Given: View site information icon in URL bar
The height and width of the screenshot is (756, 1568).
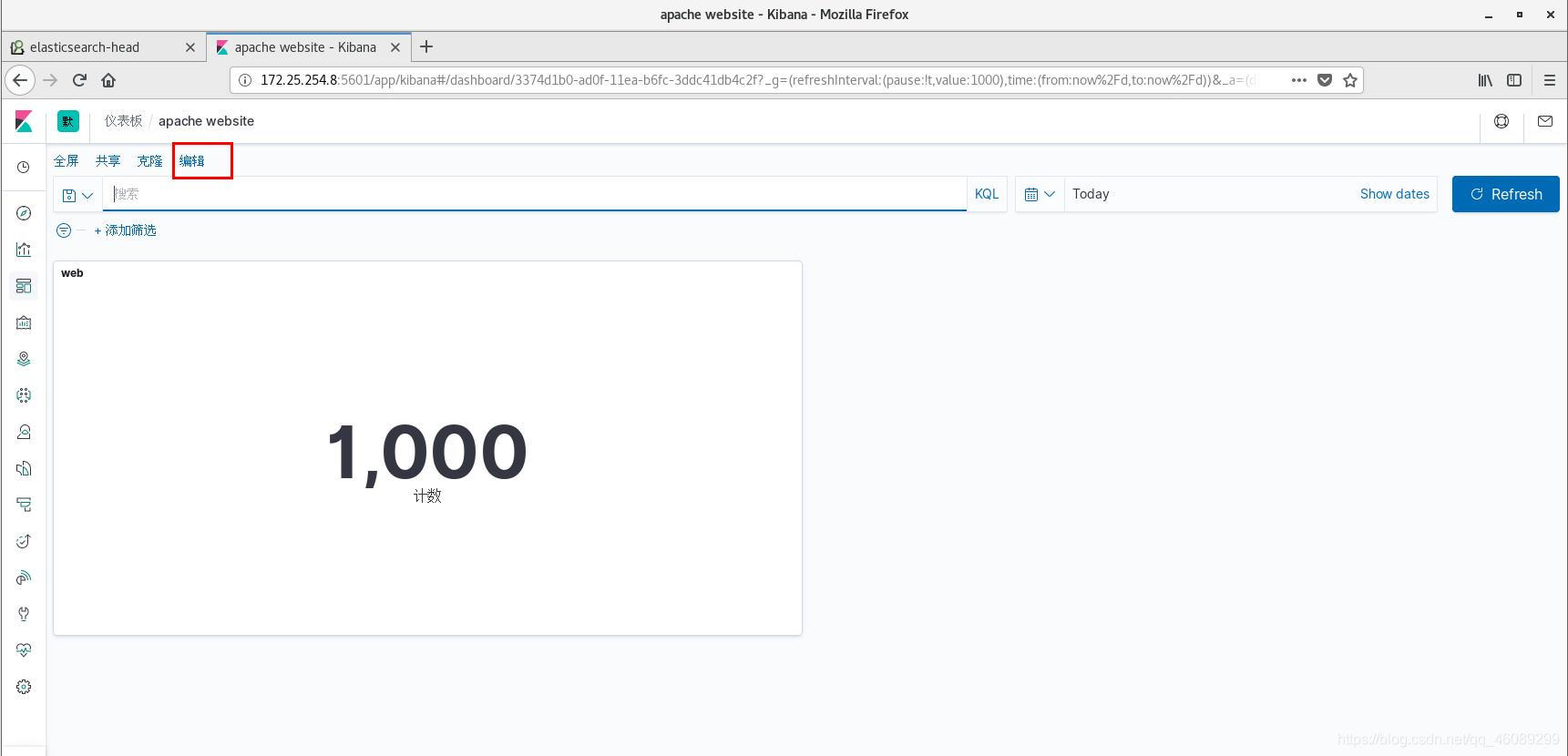Looking at the screenshot, I should pyautogui.click(x=244, y=80).
